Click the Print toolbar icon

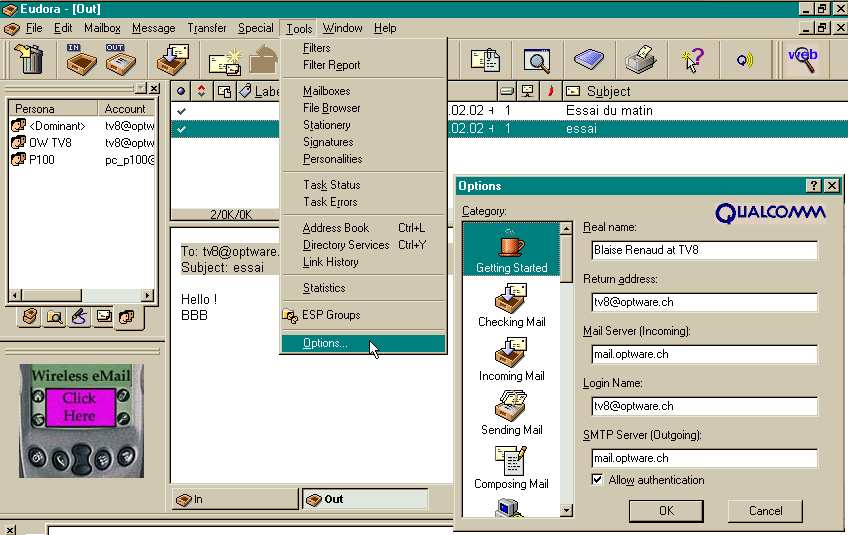point(640,59)
